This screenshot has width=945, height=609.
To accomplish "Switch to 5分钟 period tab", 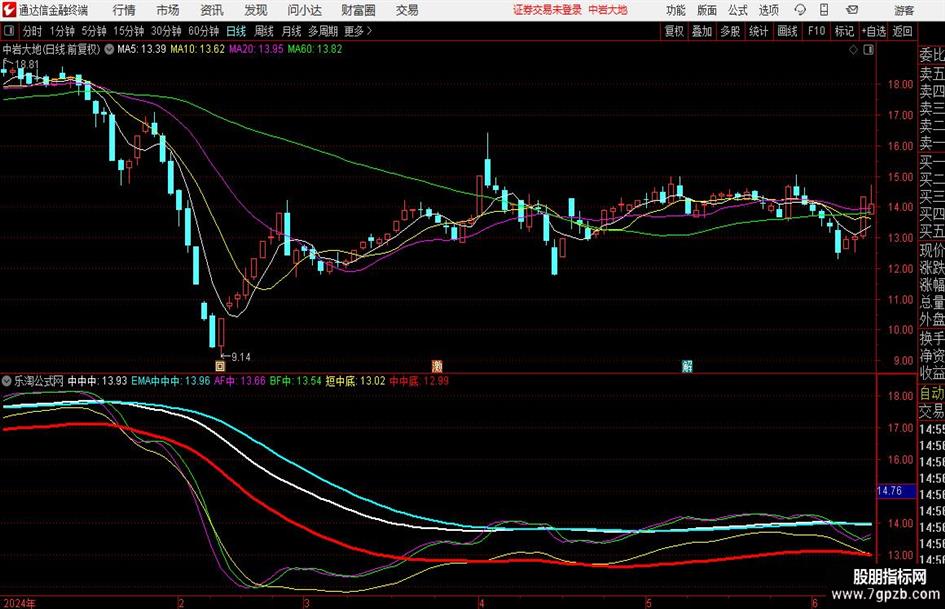I will [93, 31].
